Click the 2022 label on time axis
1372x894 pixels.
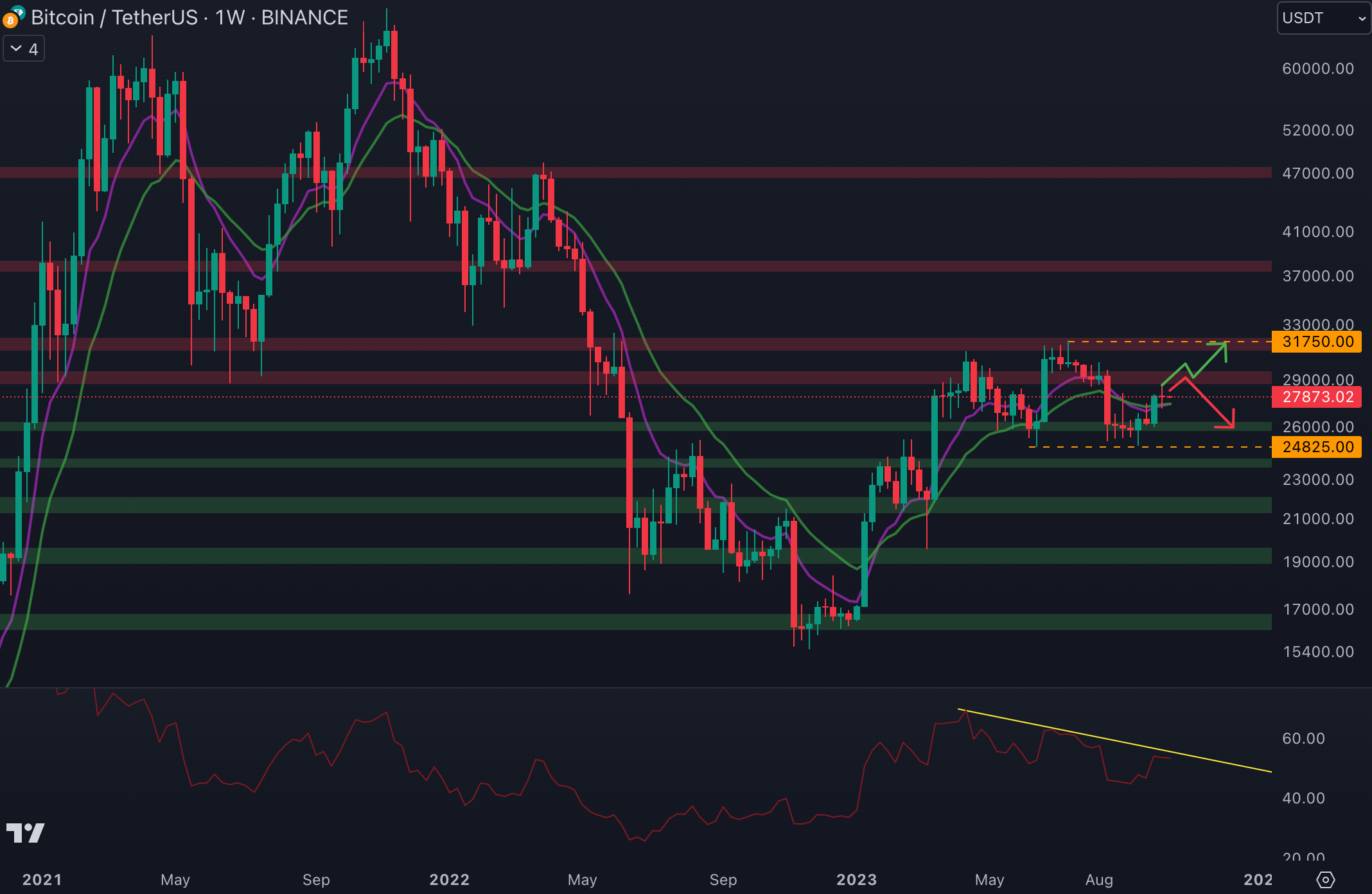449,879
